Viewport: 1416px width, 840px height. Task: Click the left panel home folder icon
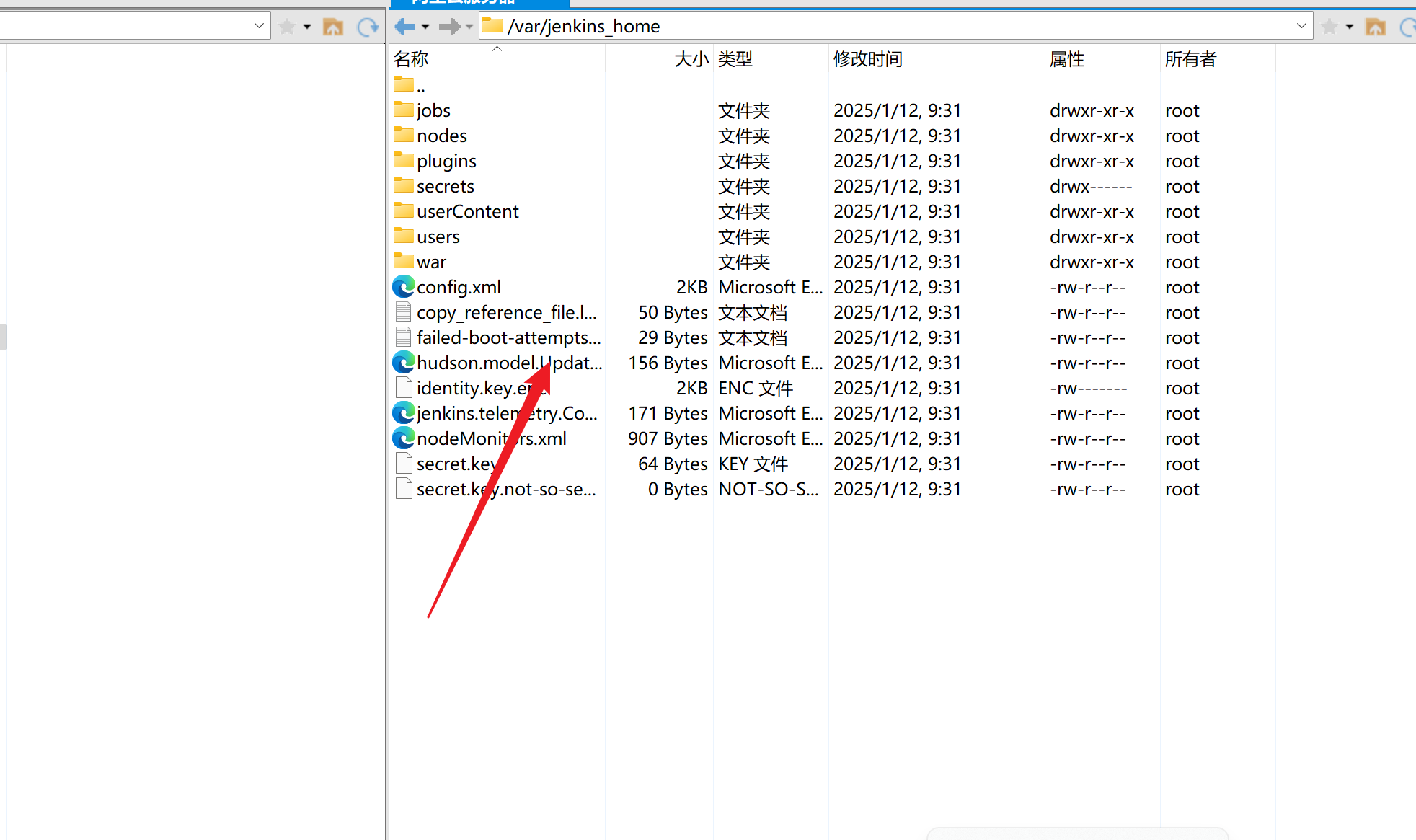pyautogui.click(x=333, y=27)
